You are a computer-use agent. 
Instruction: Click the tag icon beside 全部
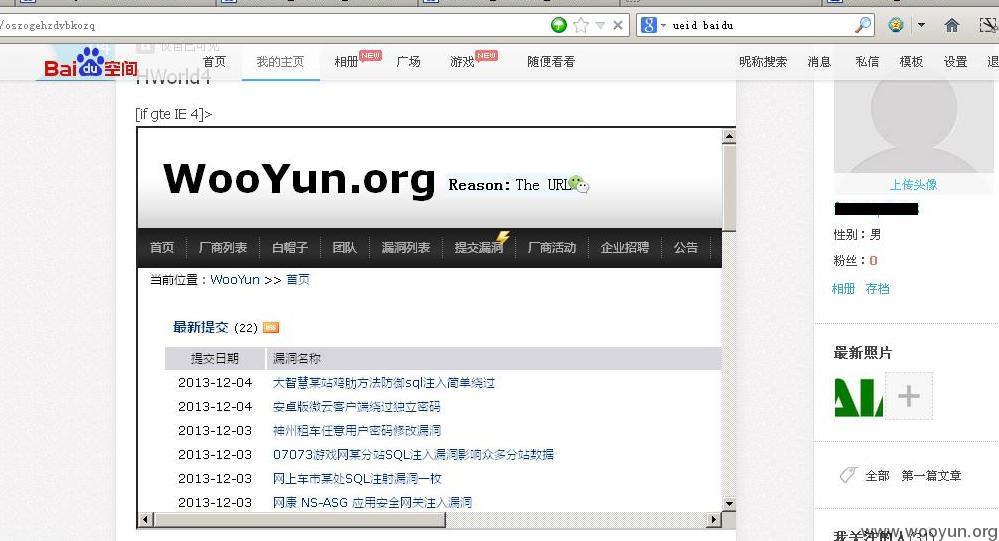[847, 475]
